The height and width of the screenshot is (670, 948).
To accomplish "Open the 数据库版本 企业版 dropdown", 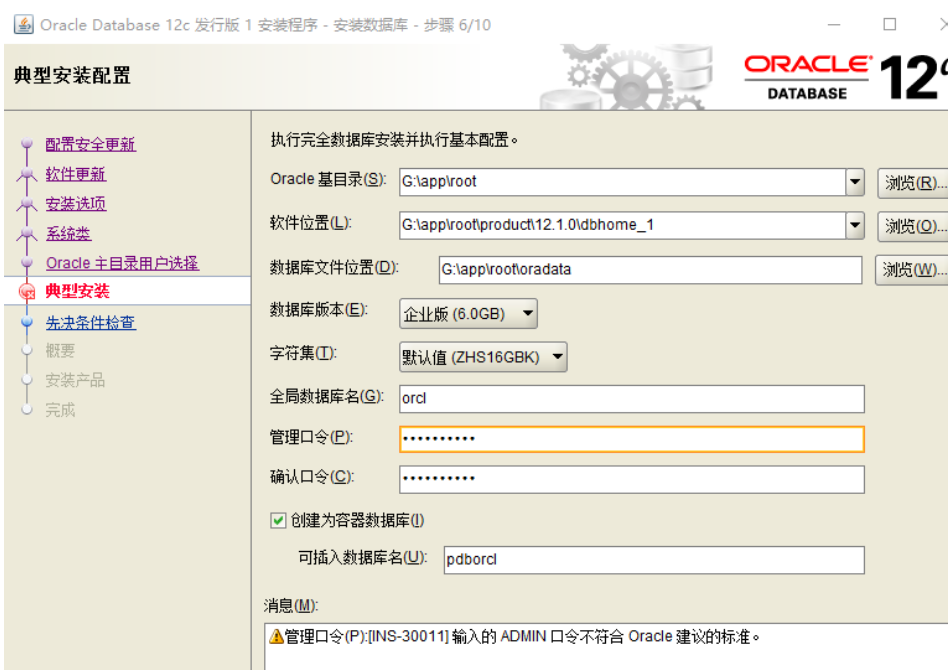I will click(469, 313).
